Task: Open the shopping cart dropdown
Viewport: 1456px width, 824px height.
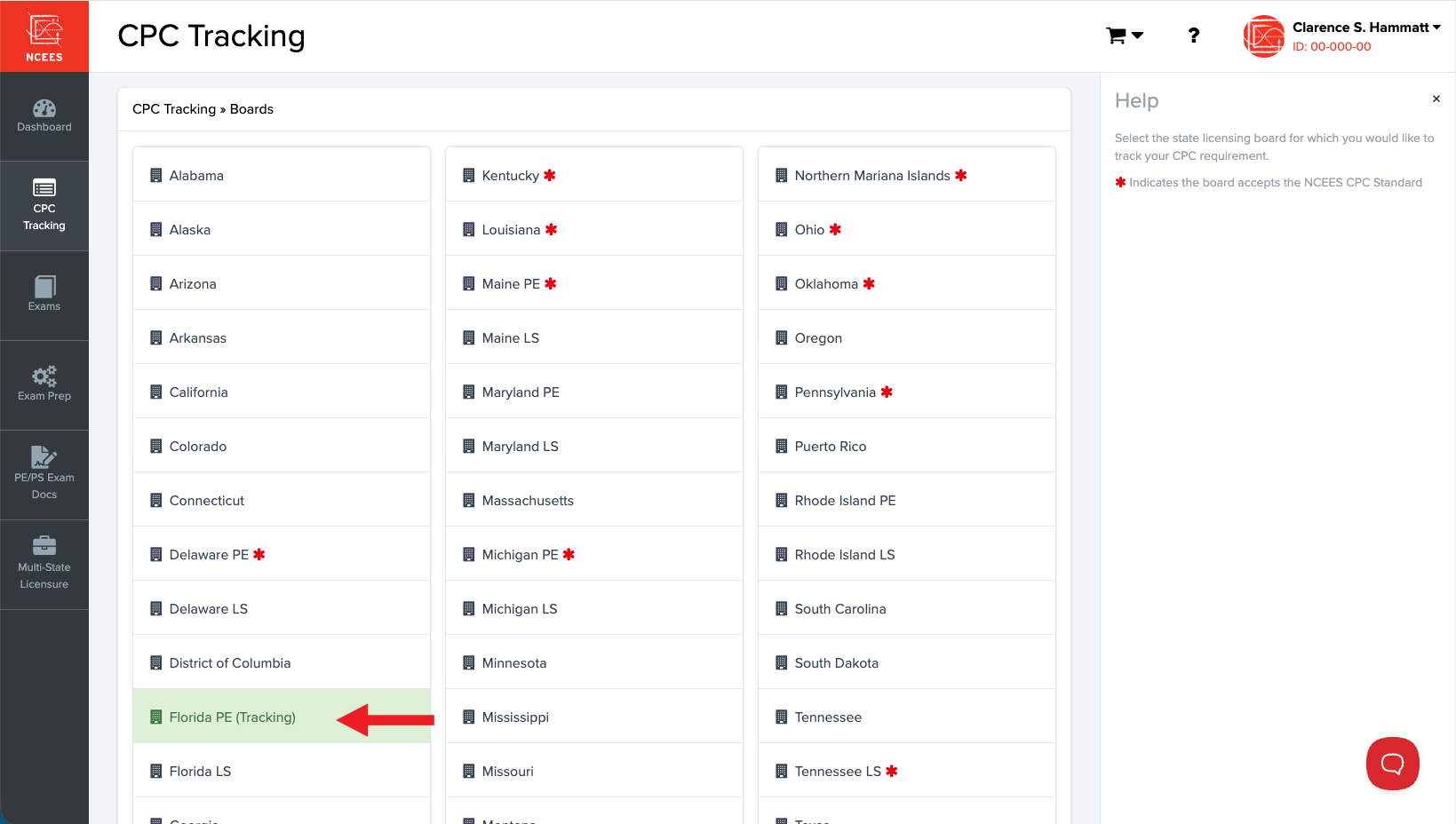Action: point(1125,36)
